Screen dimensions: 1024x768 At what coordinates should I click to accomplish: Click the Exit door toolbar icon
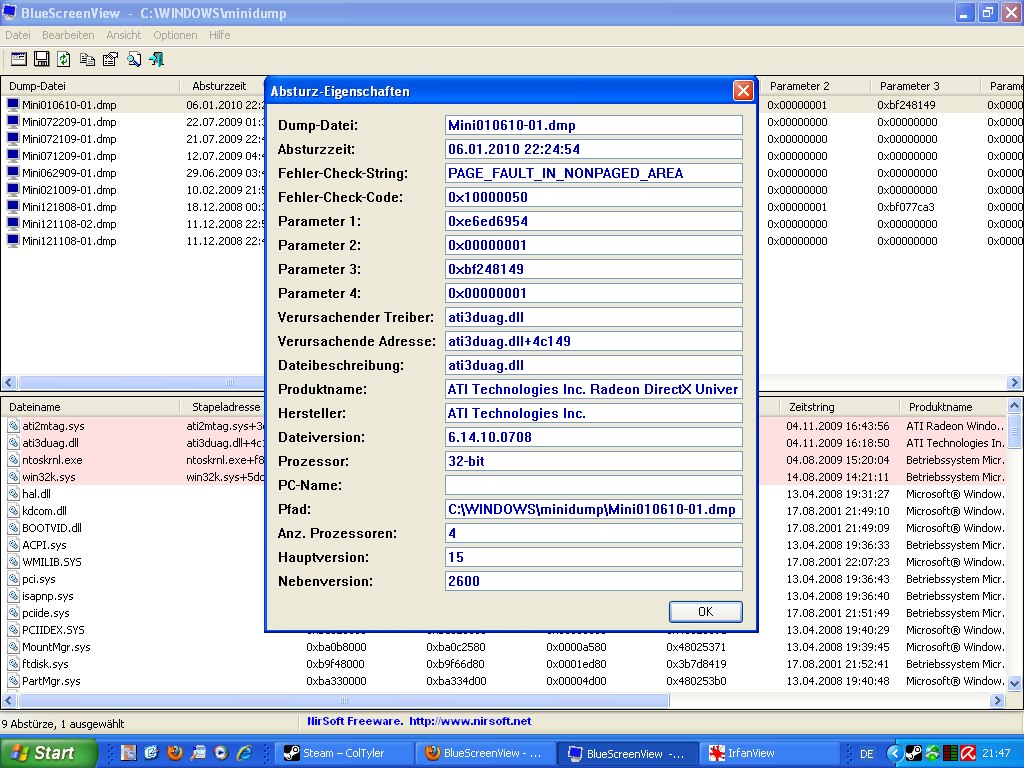click(x=157, y=59)
